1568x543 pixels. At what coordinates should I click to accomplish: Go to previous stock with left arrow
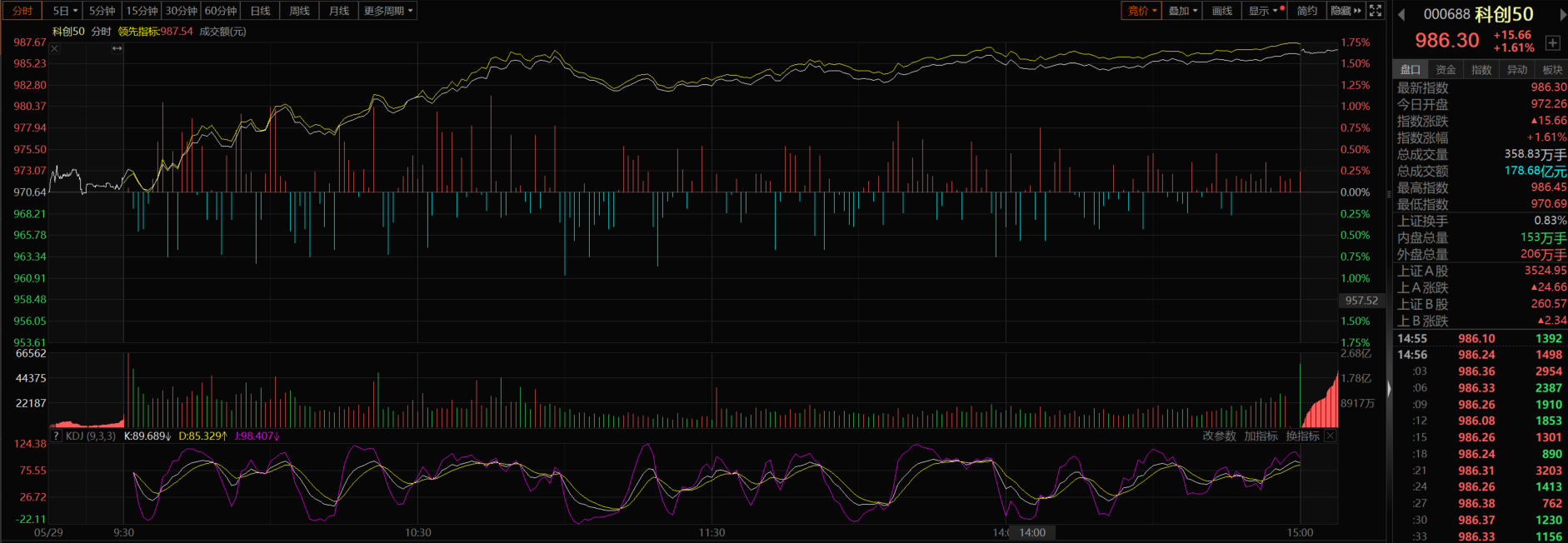pos(1401,14)
